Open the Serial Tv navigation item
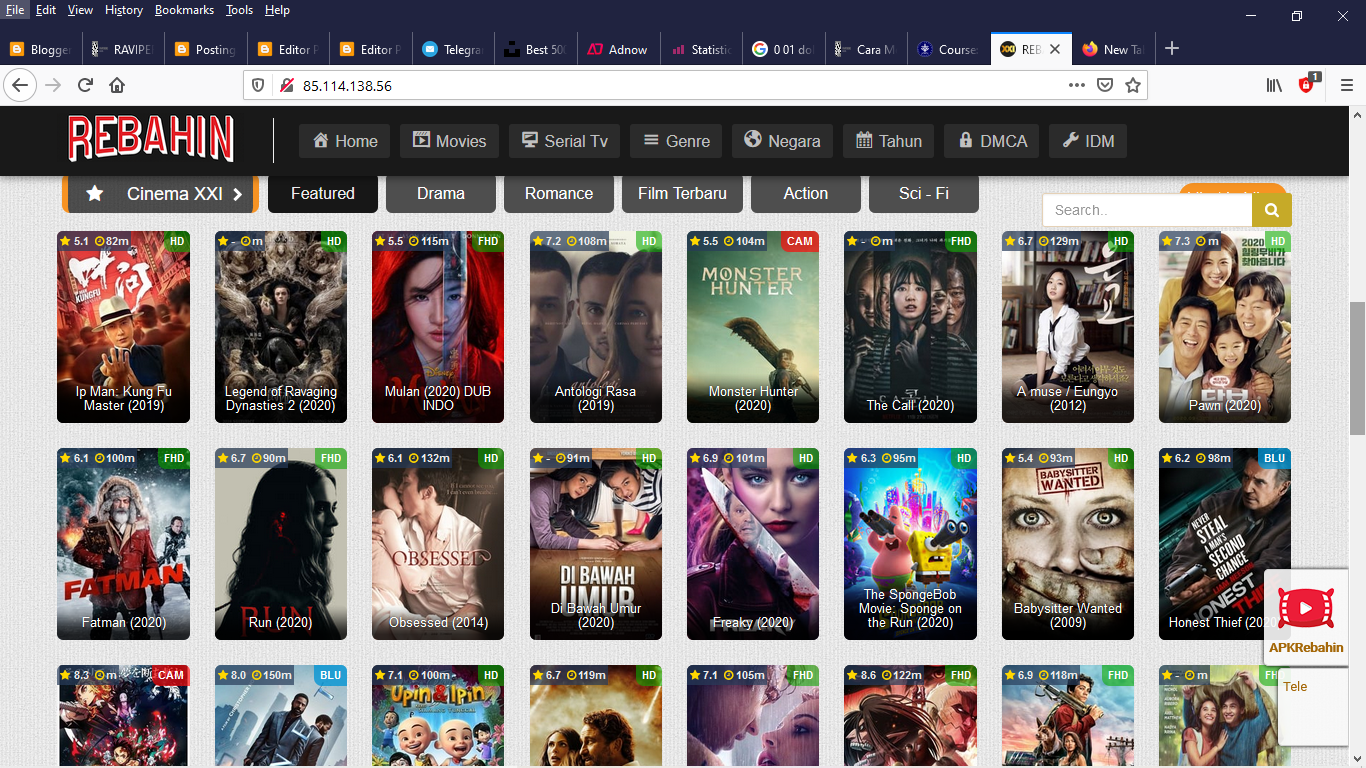The image size is (1366, 768). point(564,141)
